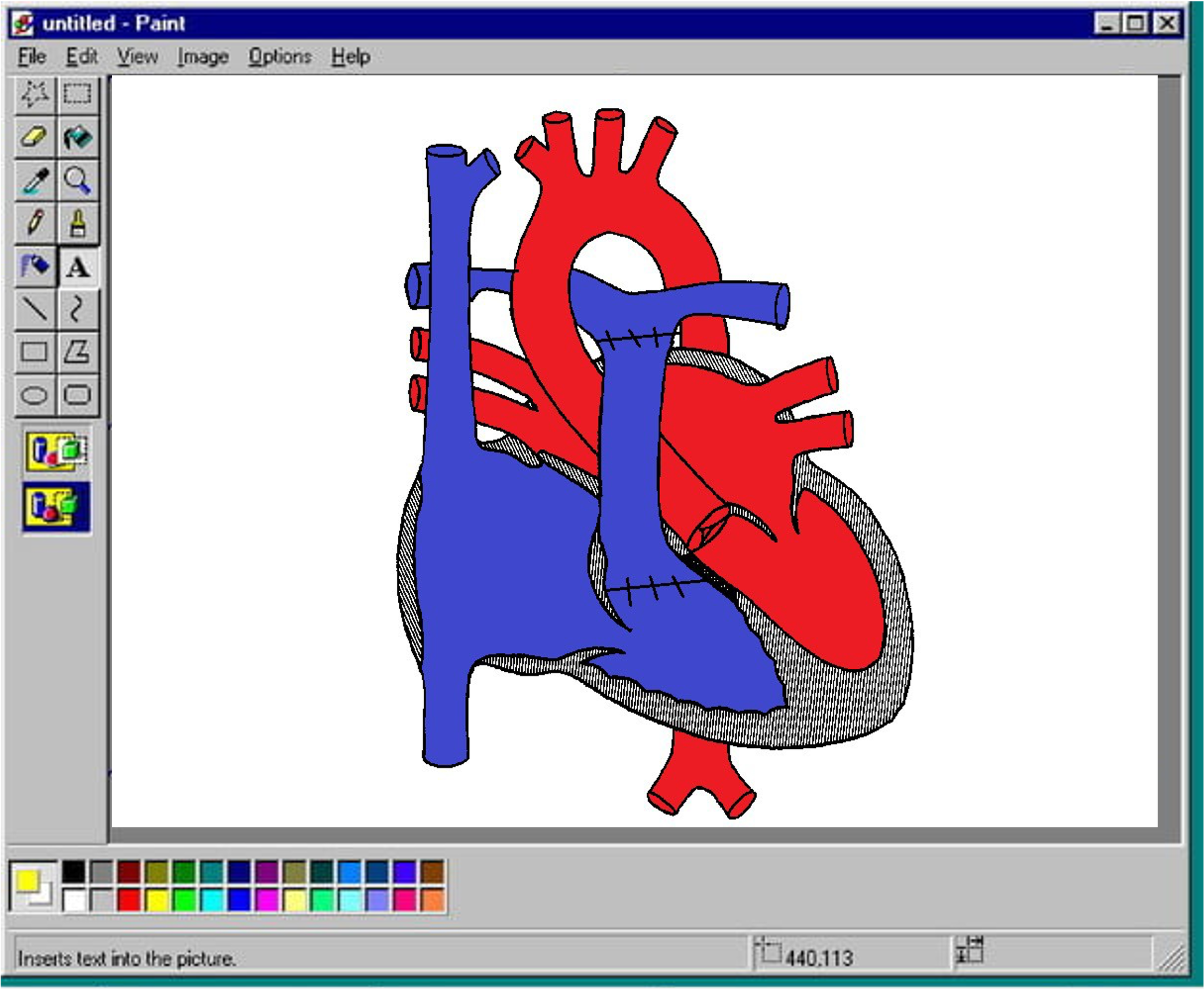Pick the Fill With Color bucket tool
The image size is (1204, 990).
tap(78, 137)
